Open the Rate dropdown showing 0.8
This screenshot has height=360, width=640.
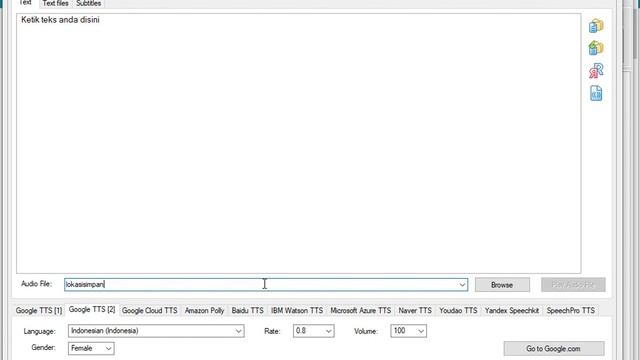(313, 331)
